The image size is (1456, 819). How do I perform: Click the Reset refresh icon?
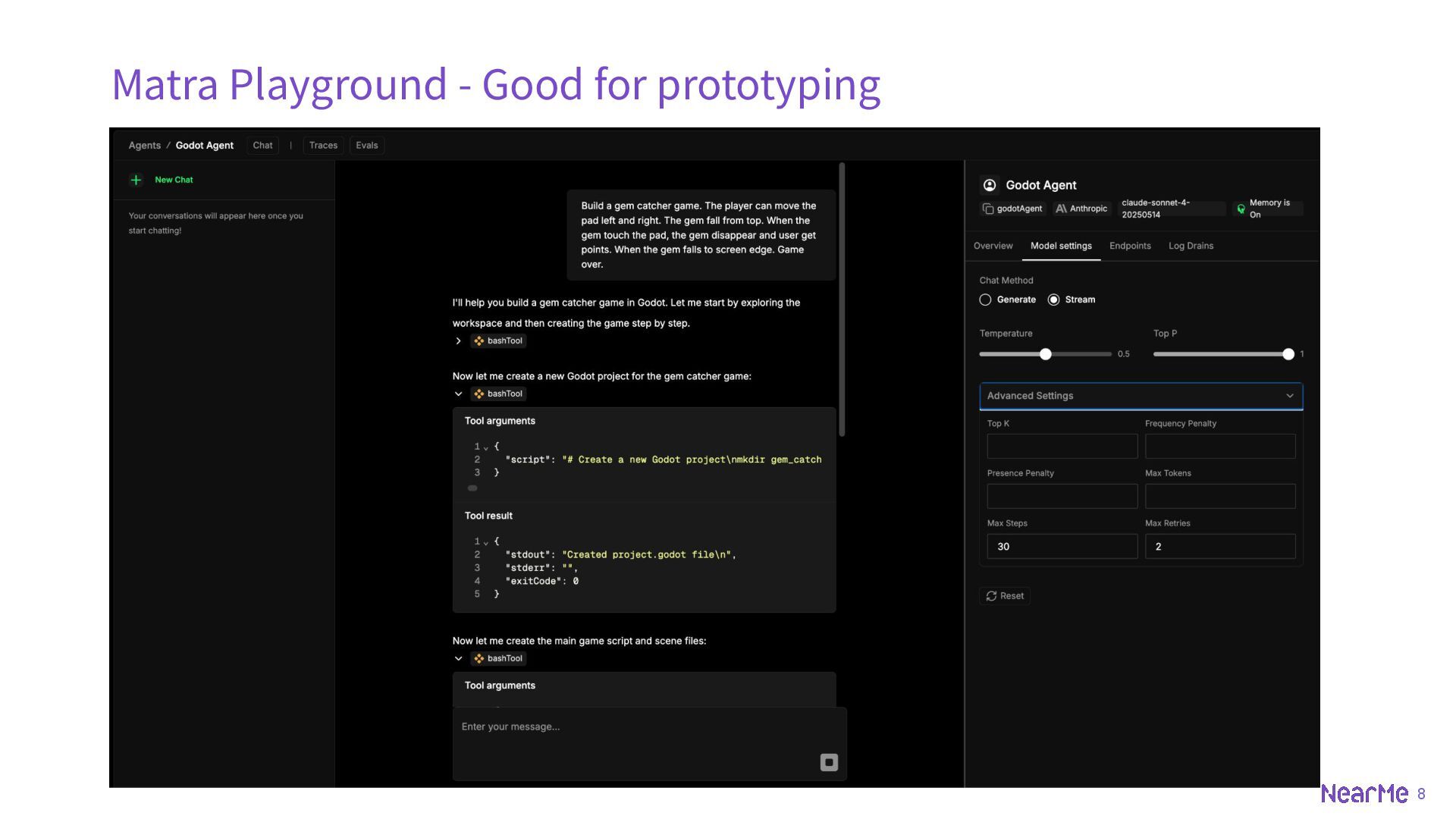pos(991,596)
